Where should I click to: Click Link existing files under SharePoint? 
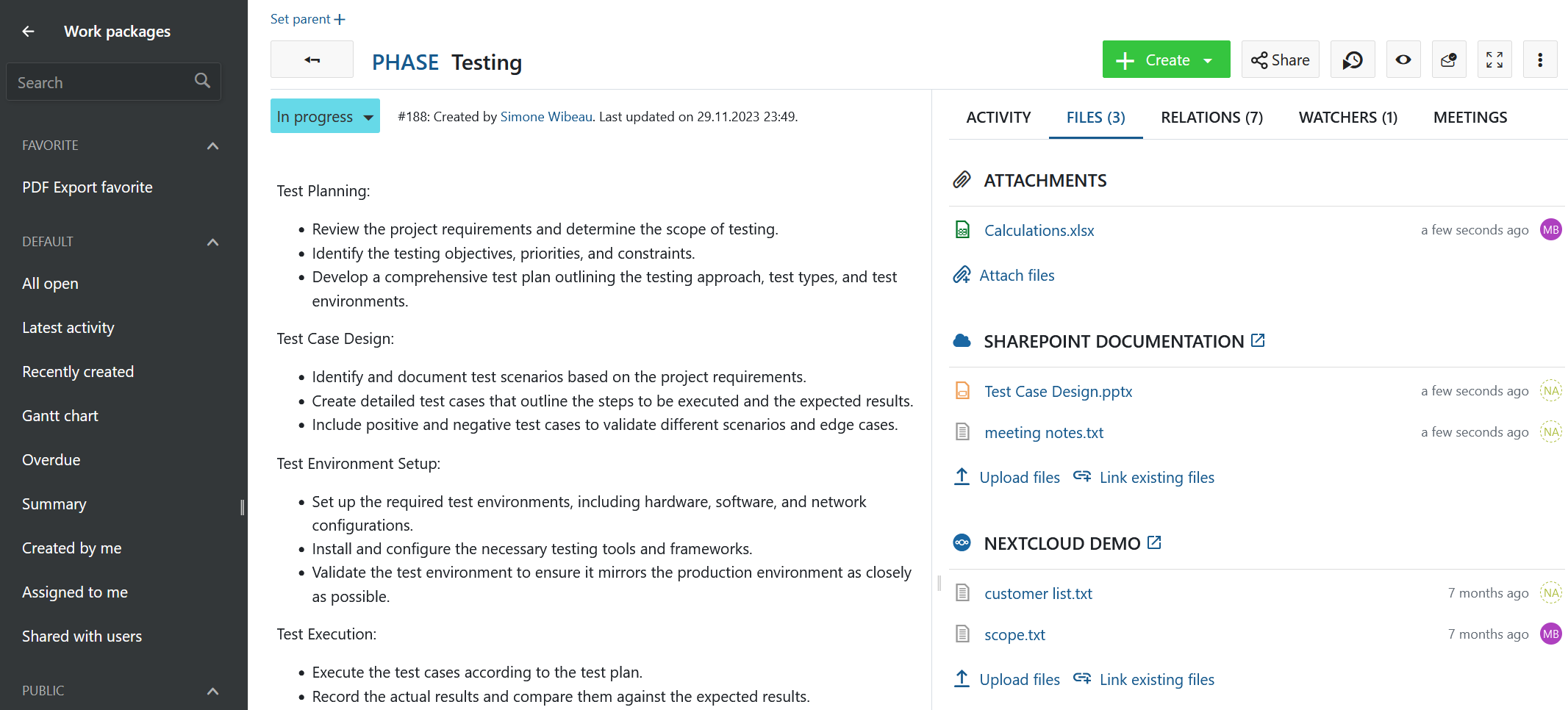tap(1156, 478)
